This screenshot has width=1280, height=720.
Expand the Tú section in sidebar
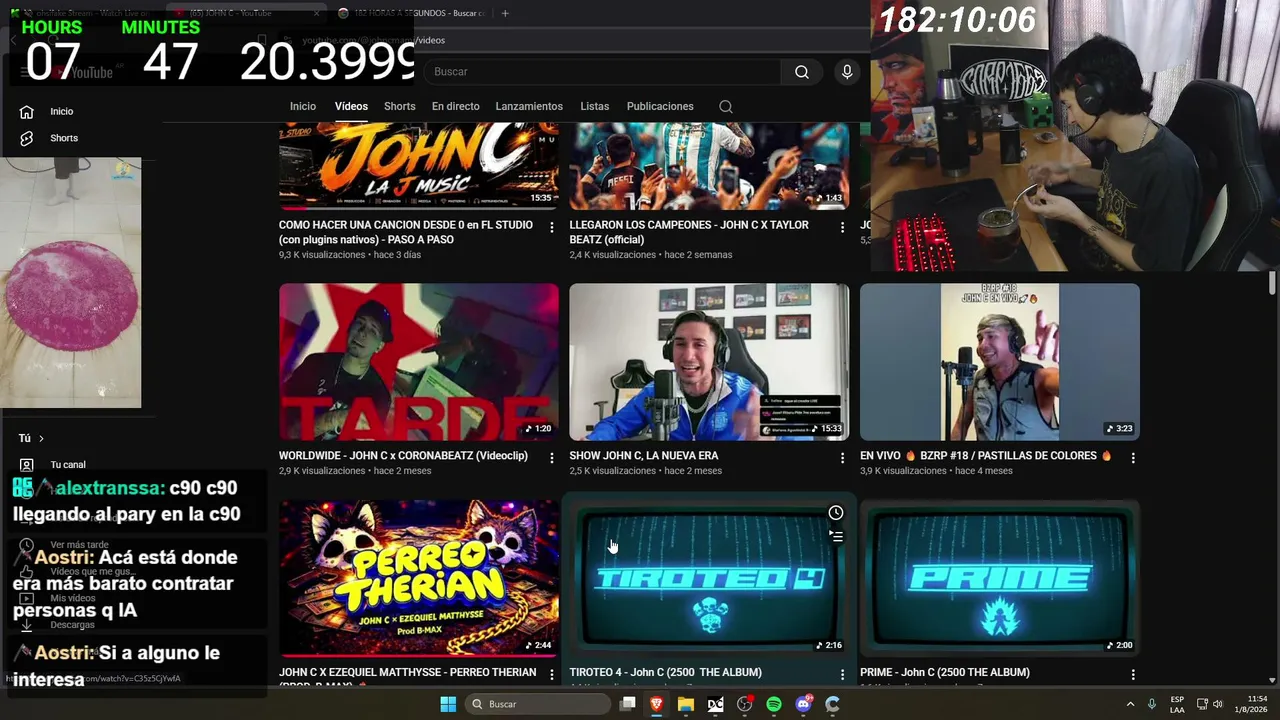pyautogui.click(x=31, y=438)
